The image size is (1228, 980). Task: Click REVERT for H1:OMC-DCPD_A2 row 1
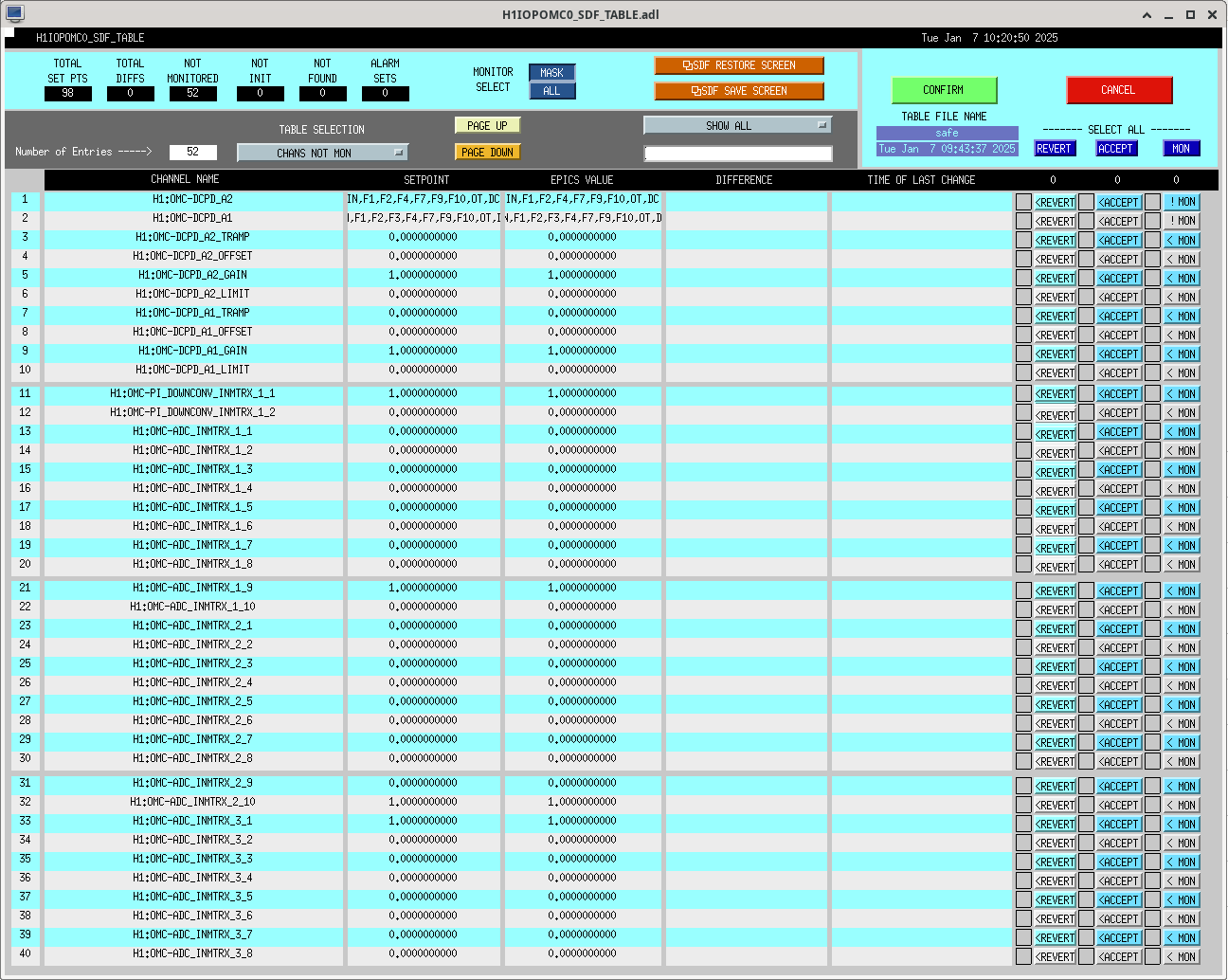[1055, 202]
